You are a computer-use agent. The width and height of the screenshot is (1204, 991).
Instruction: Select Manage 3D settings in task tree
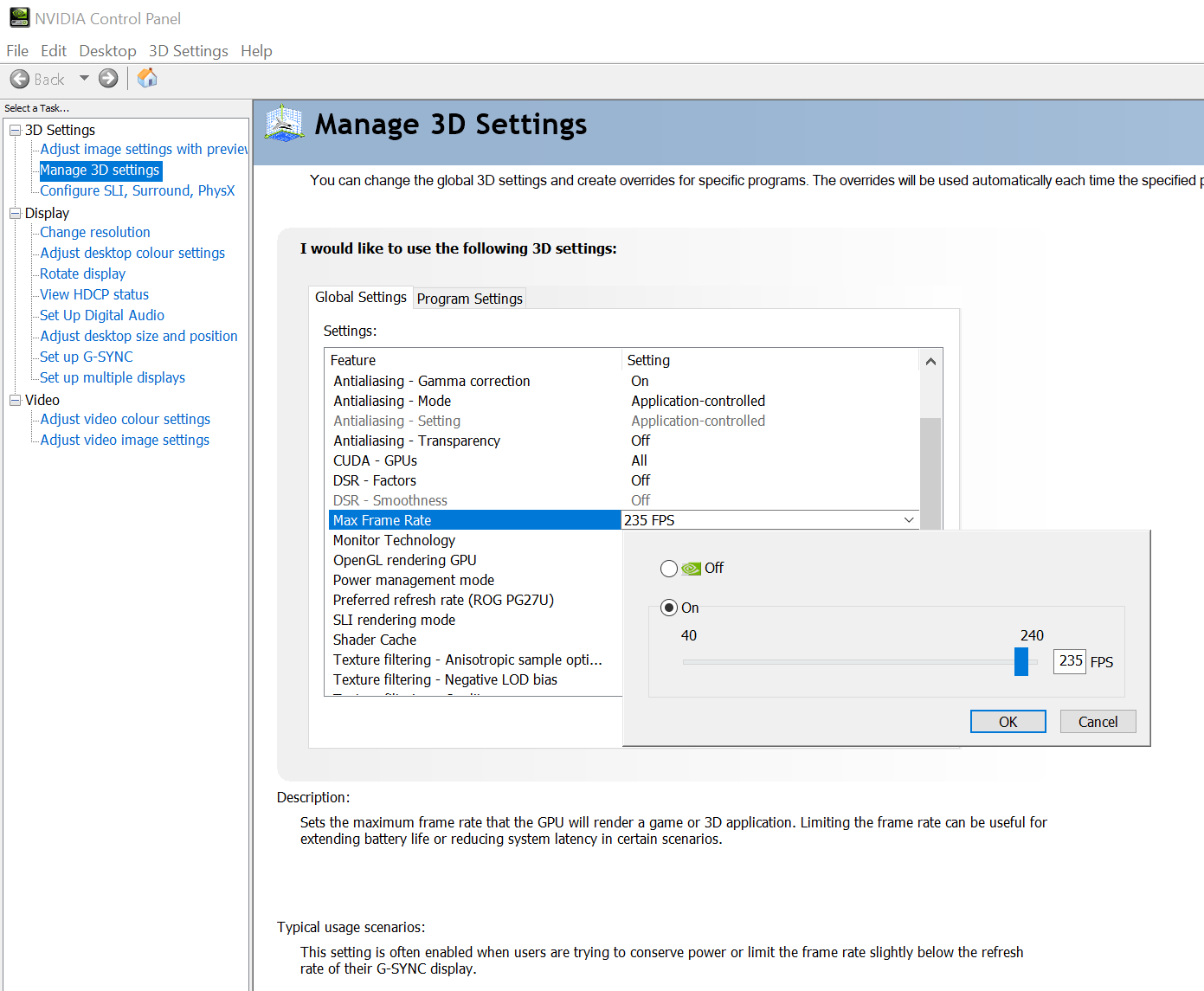[x=100, y=170]
